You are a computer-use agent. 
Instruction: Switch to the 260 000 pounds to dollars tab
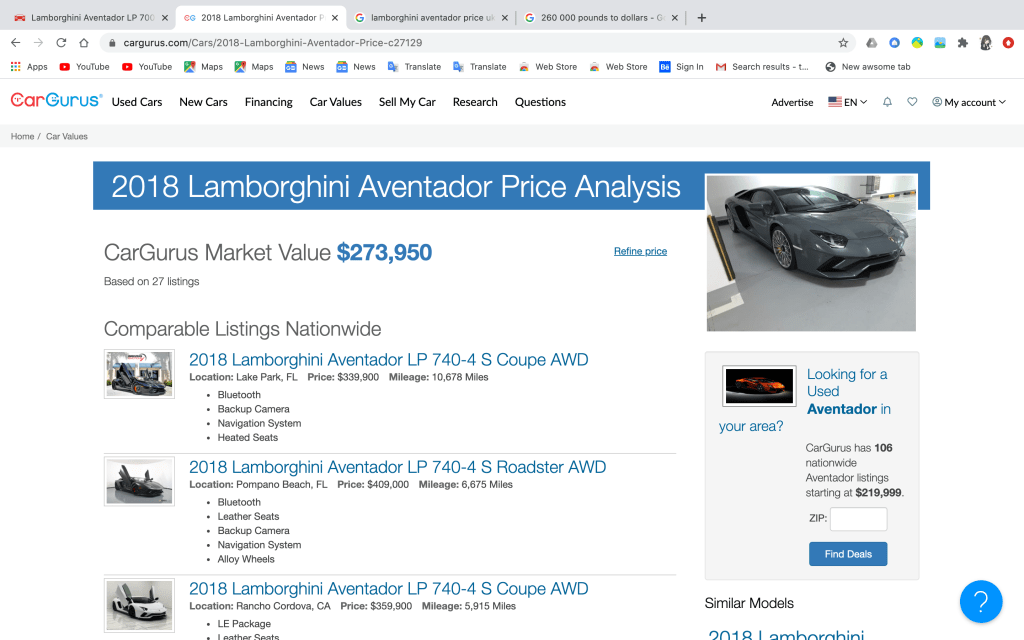[x=601, y=18]
